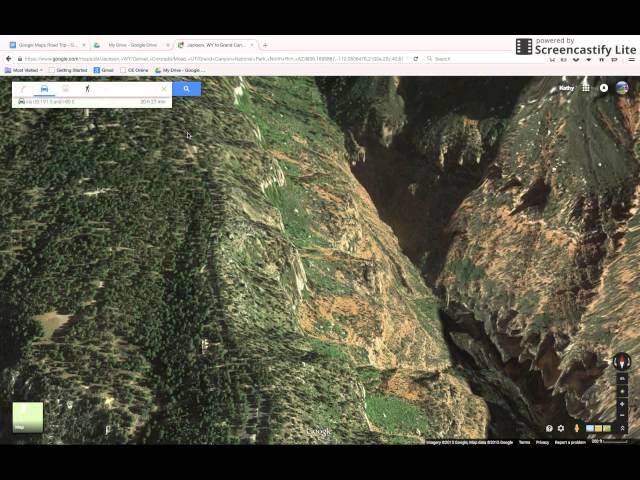The width and height of the screenshot is (640, 480).
Task: Open Google account profile picture
Action: pos(622,88)
